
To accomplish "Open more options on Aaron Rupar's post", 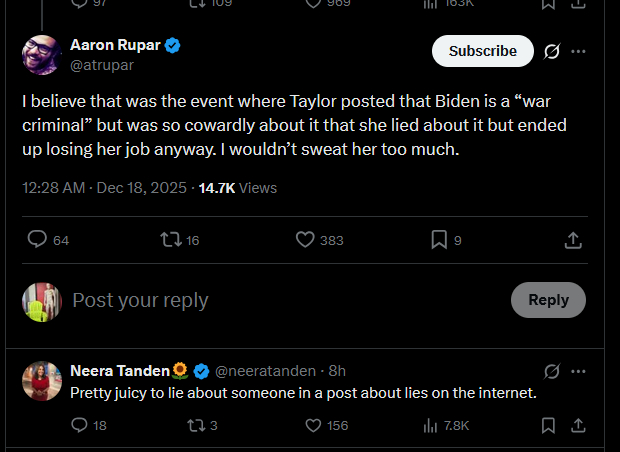I will click(578, 51).
